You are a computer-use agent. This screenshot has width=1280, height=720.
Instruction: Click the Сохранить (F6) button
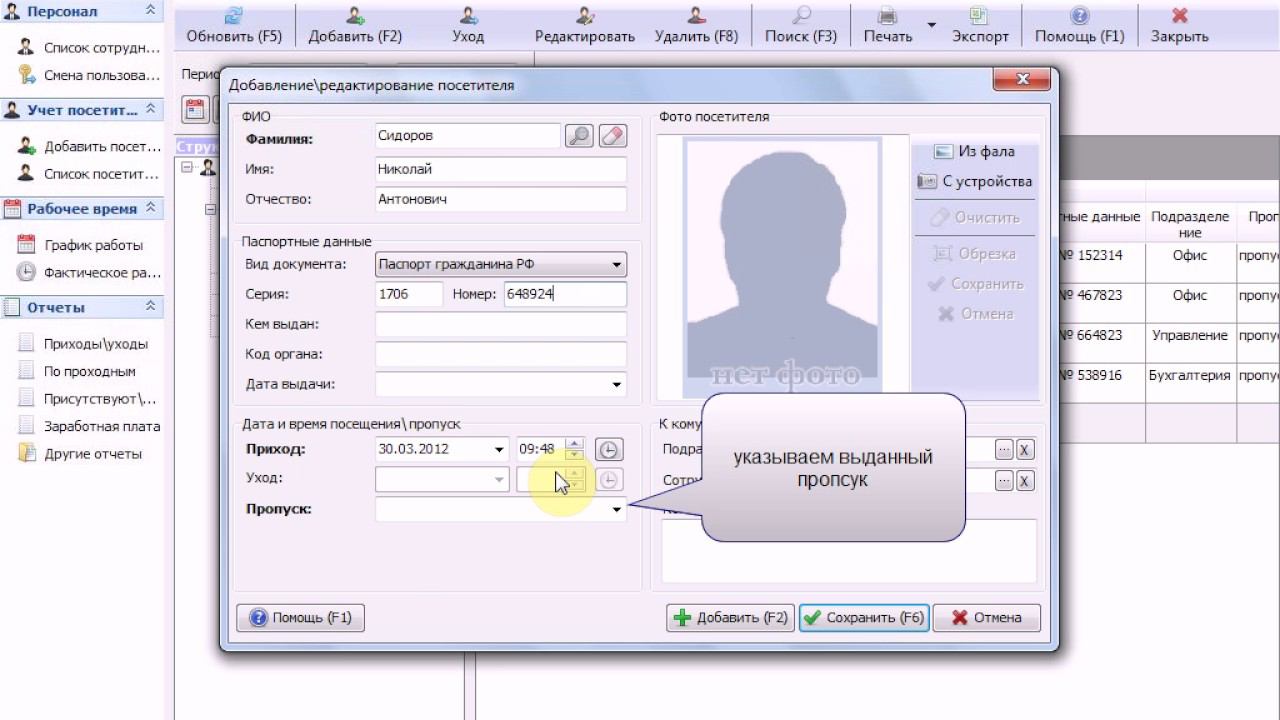point(864,618)
